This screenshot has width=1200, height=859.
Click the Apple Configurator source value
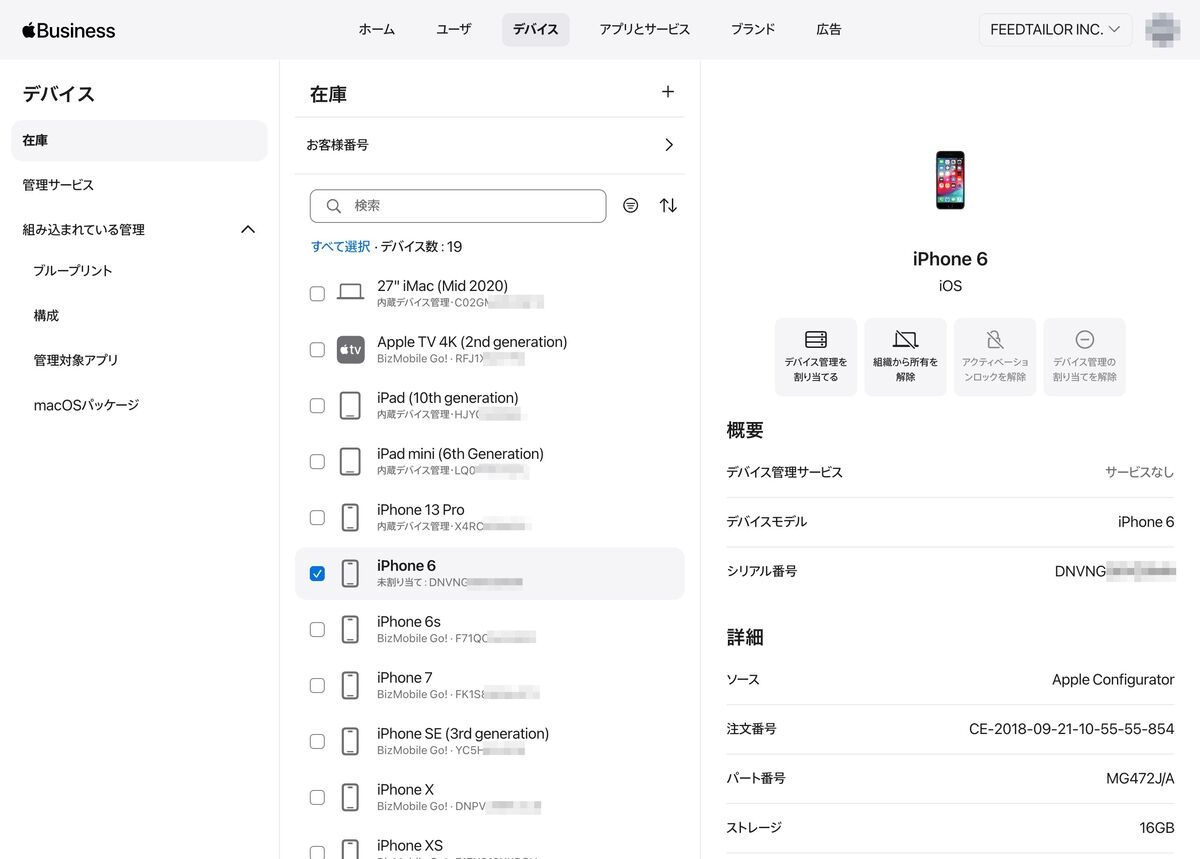click(1113, 679)
